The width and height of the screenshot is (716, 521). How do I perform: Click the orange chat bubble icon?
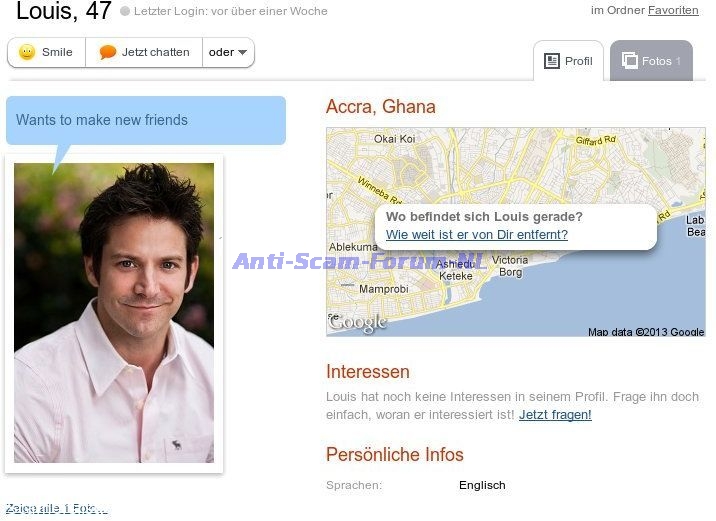(x=108, y=52)
